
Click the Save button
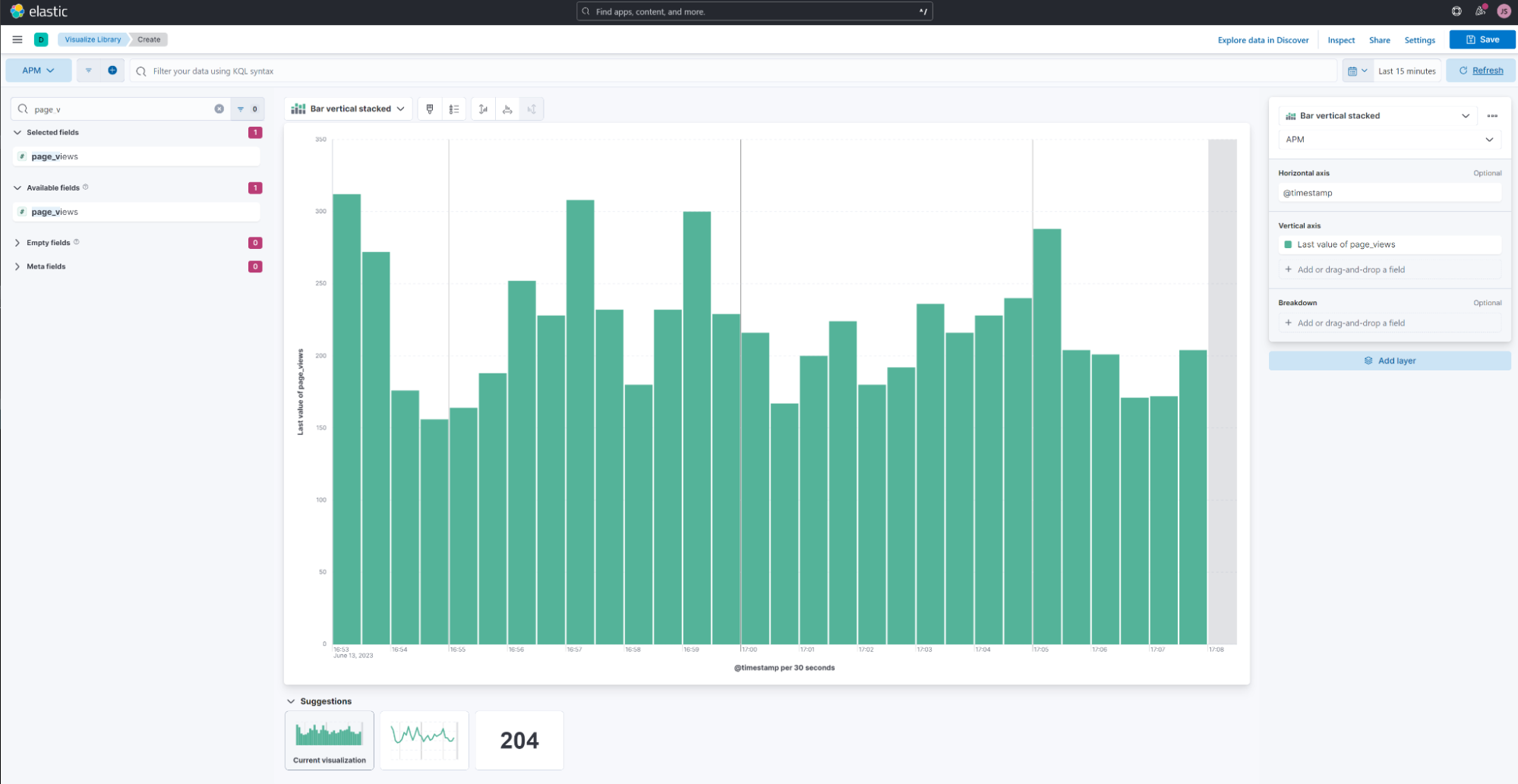pyautogui.click(x=1482, y=39)
